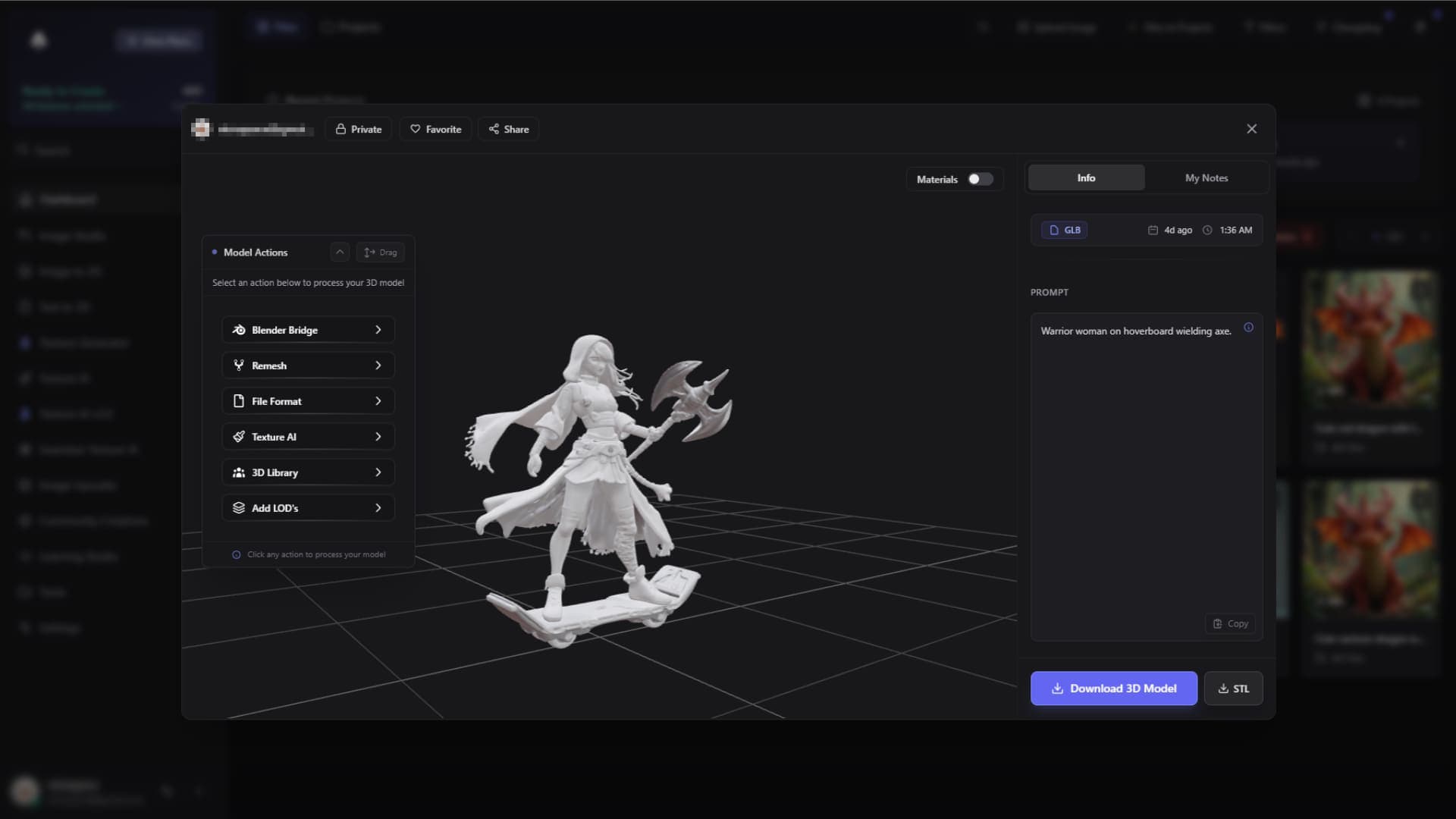The width and height of the screenshot is (1456, 819).
Task: Expand Remesh chevron arrow
Action: click(x=378, y=365)
